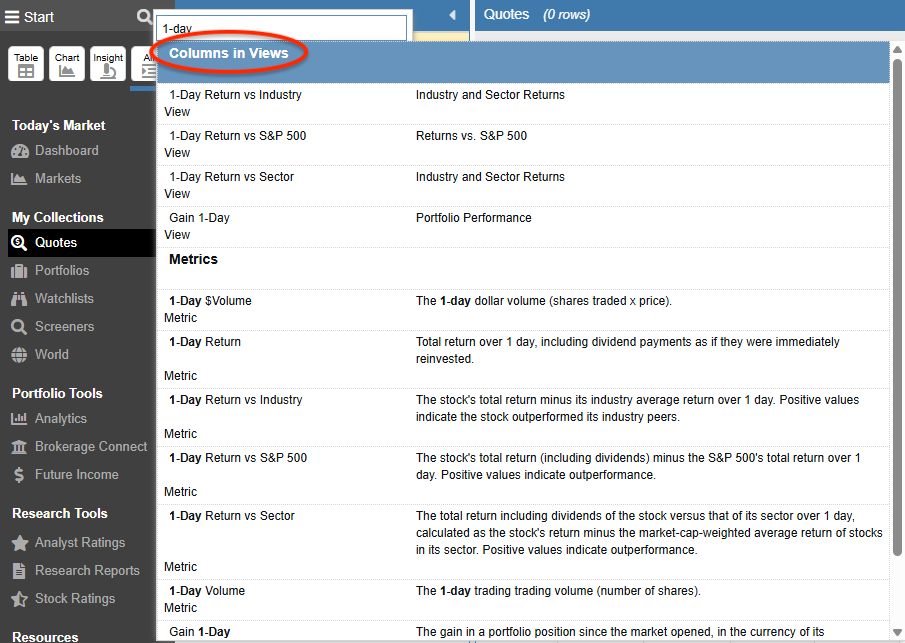Collapse the sidebar with left arrow

(x=452, y=15)
